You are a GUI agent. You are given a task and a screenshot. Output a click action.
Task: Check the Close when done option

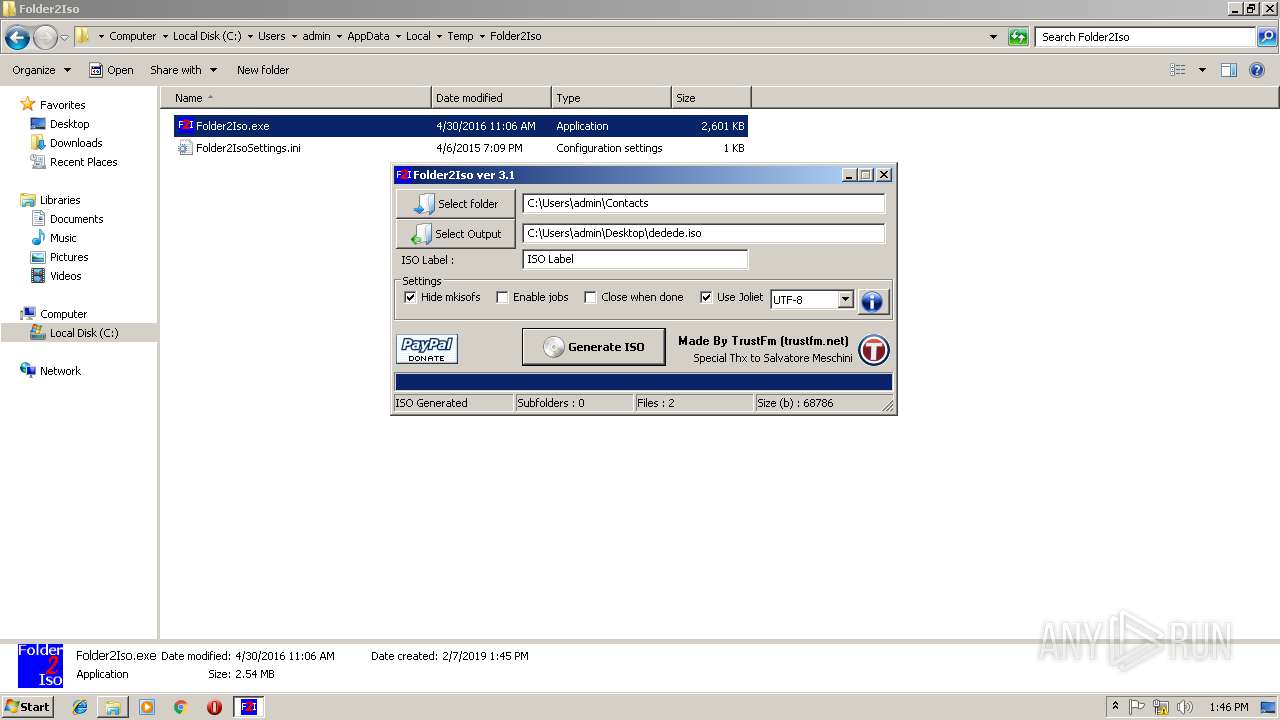click(590, 297)
